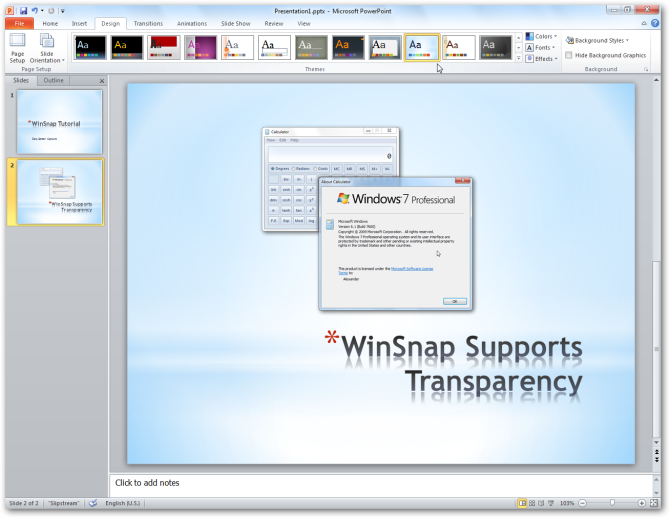Click the PowerPoint application icon in the title bar
Image resolution: width=670 pixels, height=518 pixels.
[x=10, y=11]
